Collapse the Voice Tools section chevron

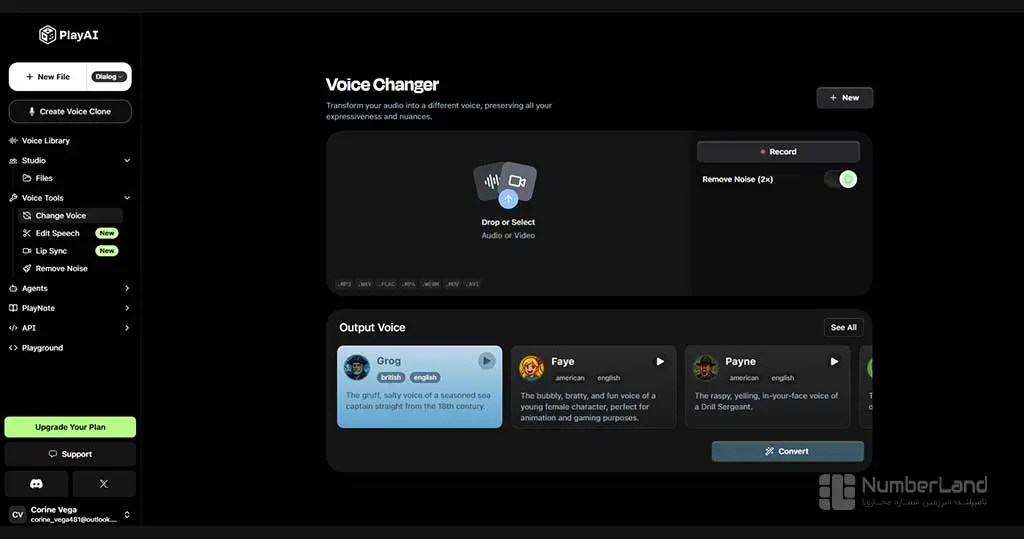[127, 198]
